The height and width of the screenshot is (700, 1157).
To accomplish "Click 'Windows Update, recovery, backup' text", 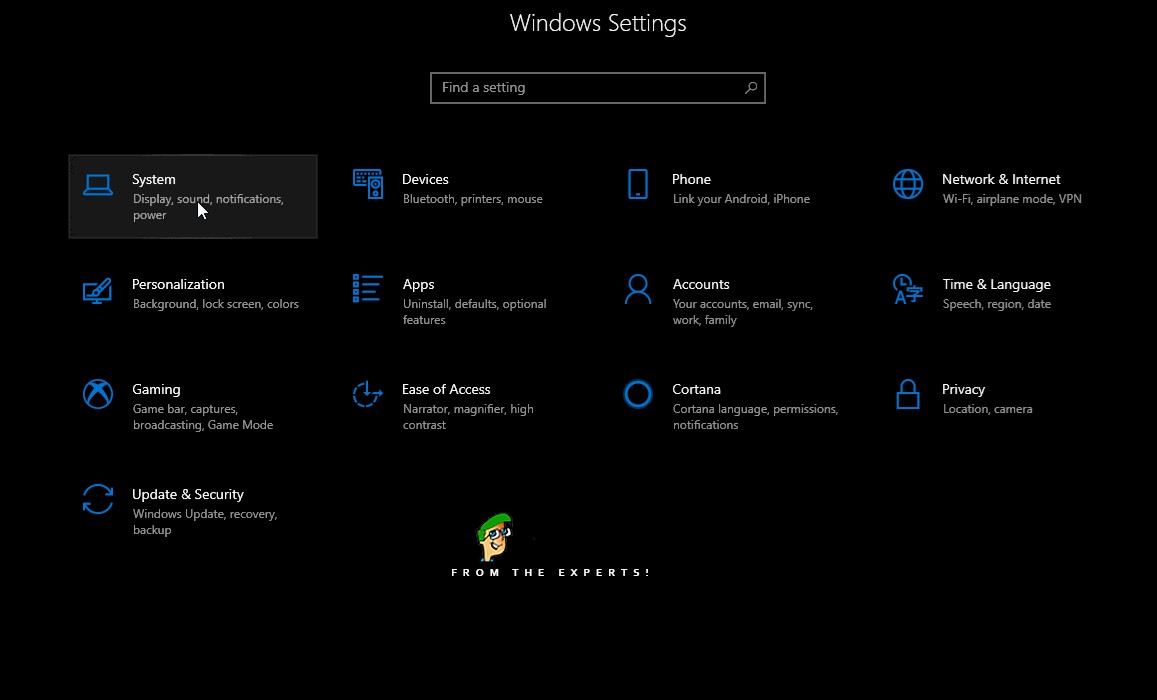I will tap(205, 521).
